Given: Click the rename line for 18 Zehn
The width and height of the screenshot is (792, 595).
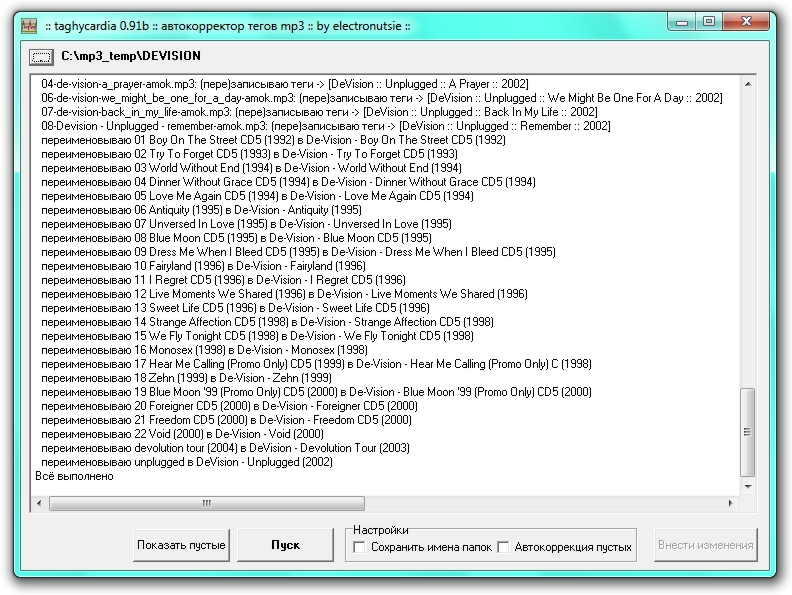Looking at the screenshot, I should (186, 378).
